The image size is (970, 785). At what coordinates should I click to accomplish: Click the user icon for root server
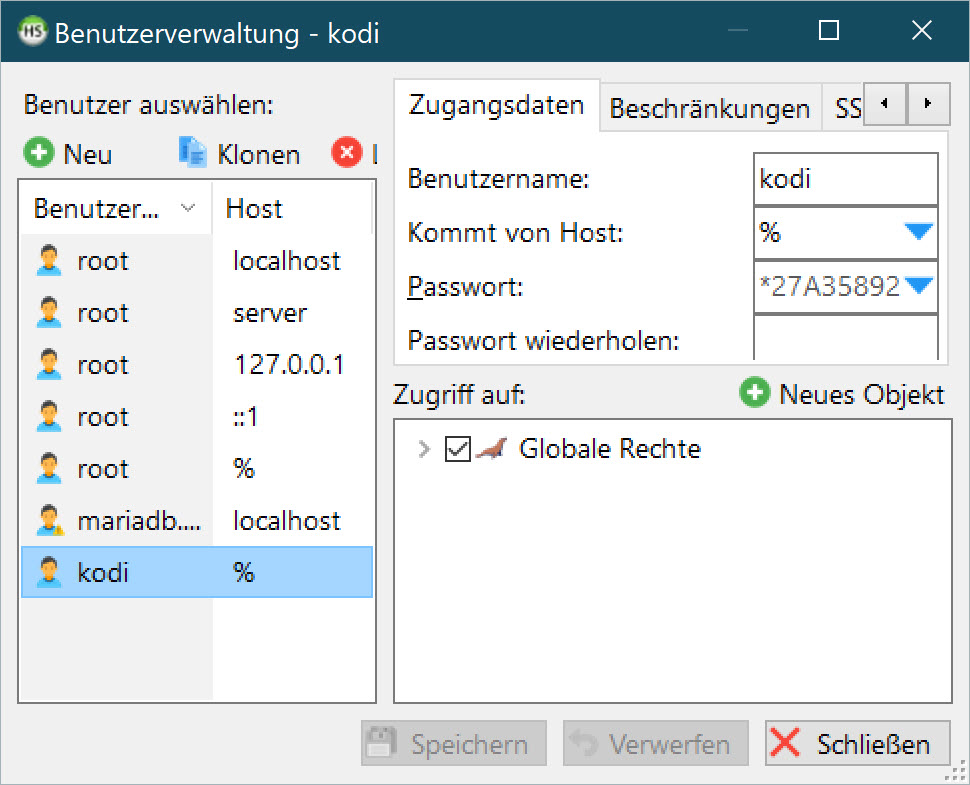[x=49, y=312]
